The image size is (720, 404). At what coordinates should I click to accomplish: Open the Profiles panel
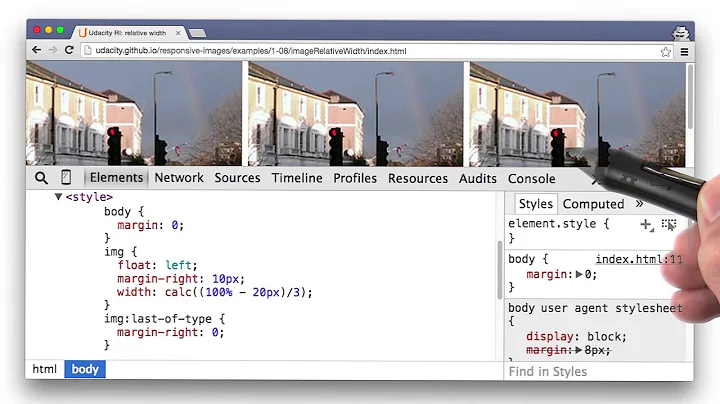355,178
